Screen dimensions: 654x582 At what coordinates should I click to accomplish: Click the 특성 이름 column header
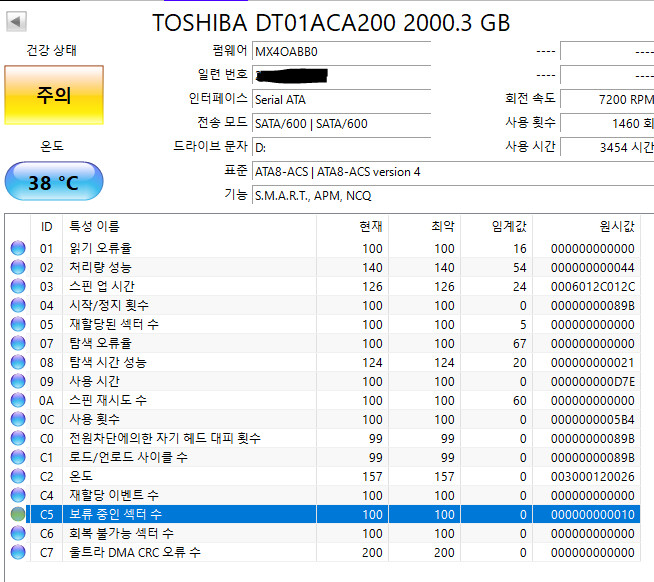click(189, 226)
